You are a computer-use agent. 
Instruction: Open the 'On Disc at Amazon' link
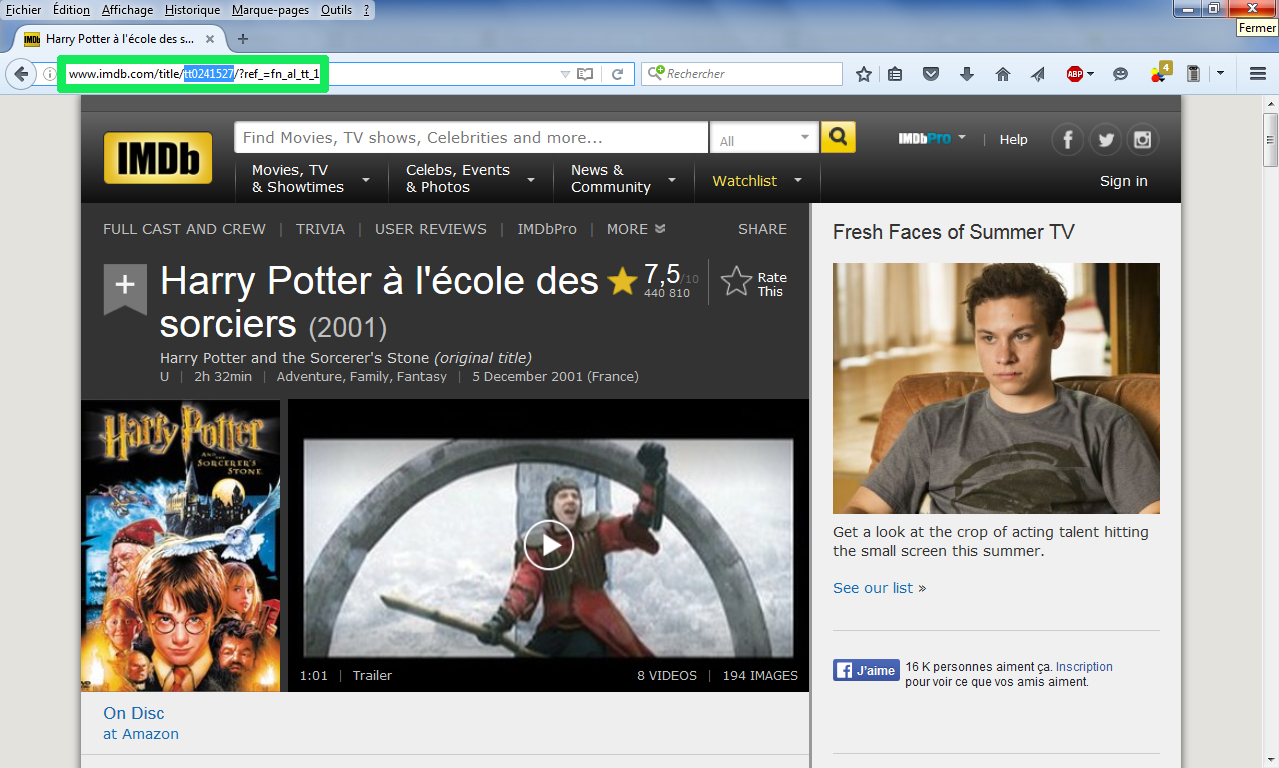[141, 723]
